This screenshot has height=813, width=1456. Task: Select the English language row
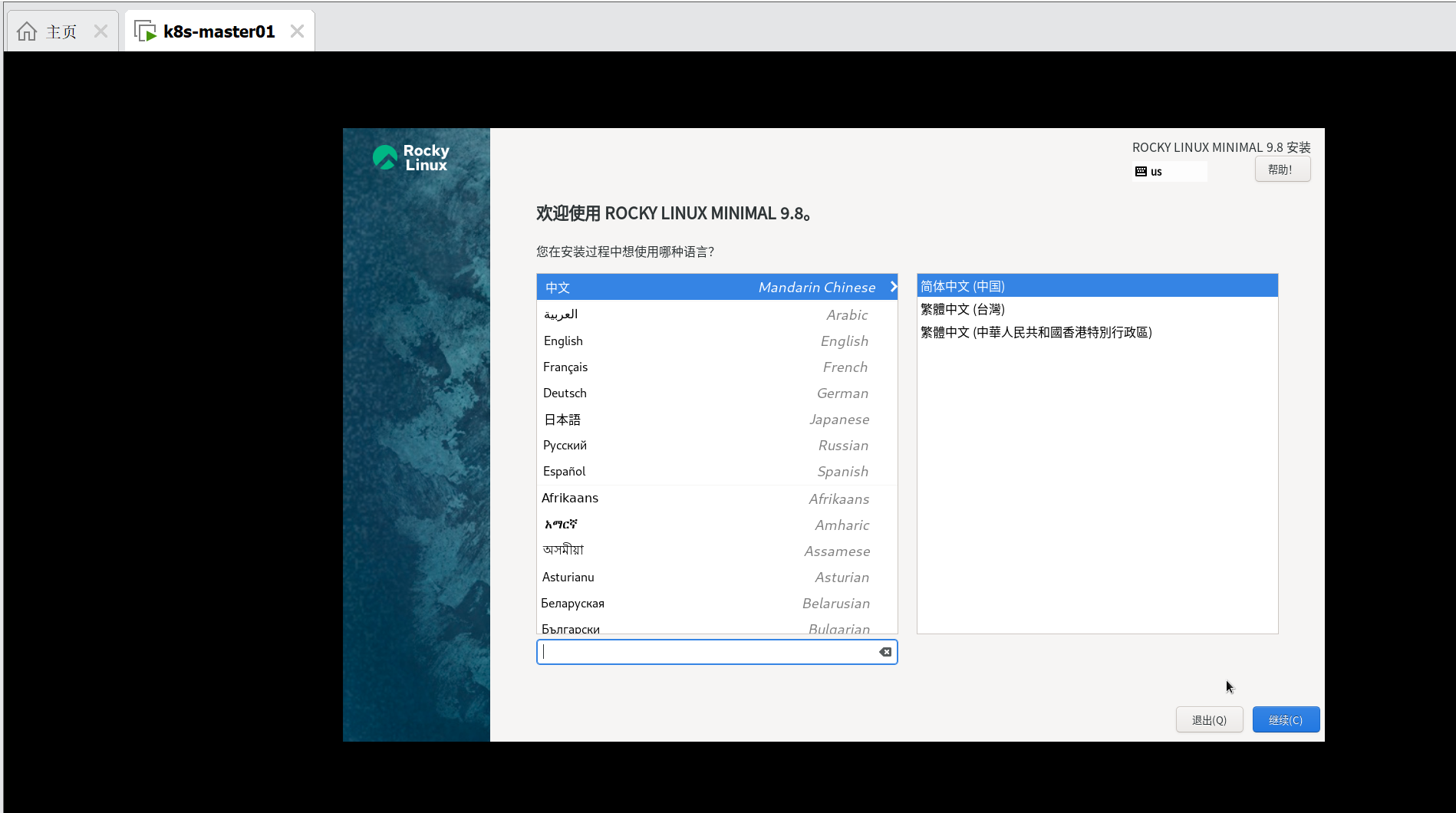(717, 341)
